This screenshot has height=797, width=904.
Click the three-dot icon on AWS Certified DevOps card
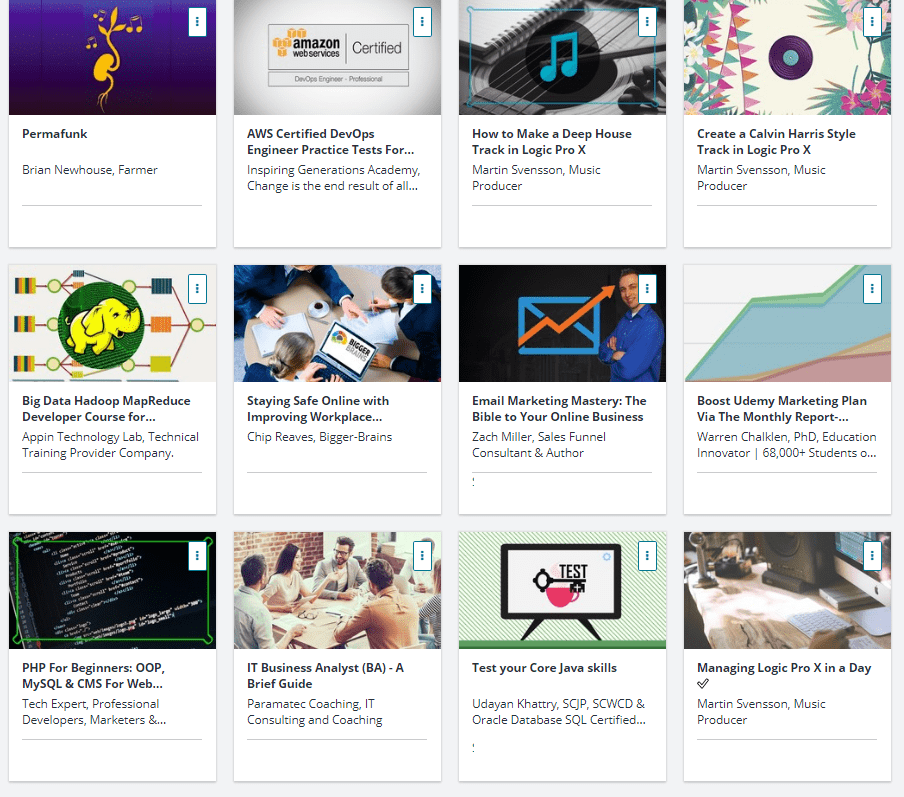click(x=422, y=21)
